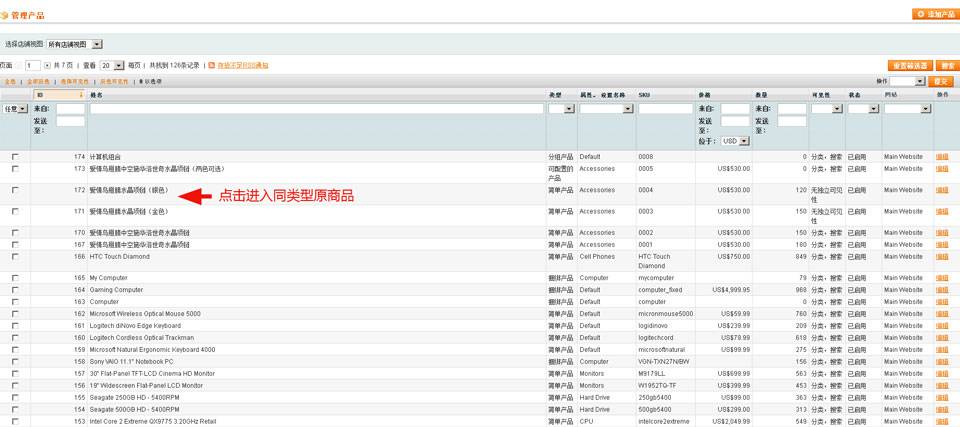Click edit link for product 174
960x427 pixels.
click(x=942, y=157)
